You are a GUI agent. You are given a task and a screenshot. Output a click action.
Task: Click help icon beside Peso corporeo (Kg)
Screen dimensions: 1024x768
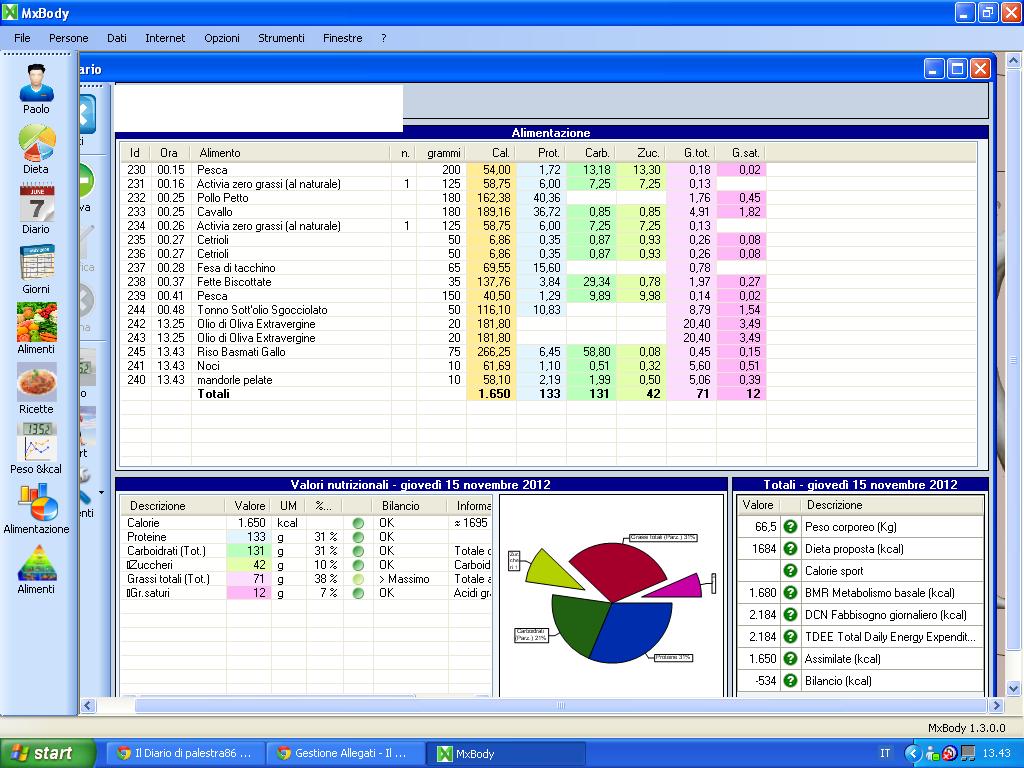[790, 527]
